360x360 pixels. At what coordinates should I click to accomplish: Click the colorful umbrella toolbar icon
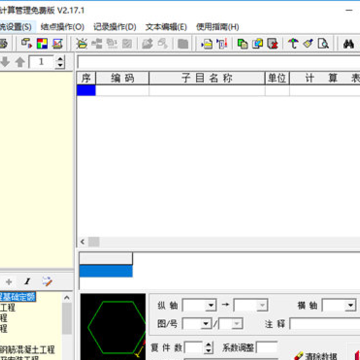point(293,44)
